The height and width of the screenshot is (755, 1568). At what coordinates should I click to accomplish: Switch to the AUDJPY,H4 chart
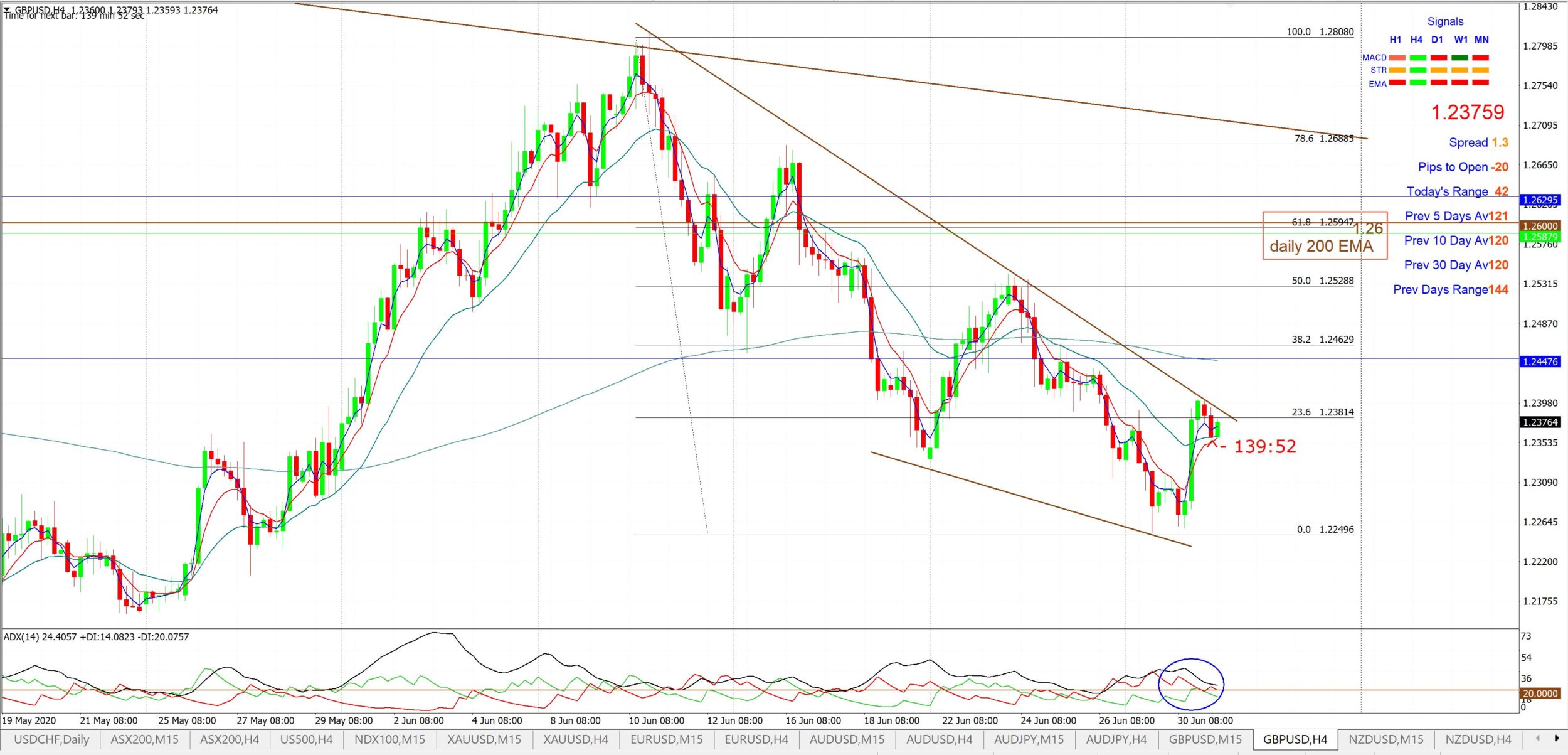tap(1116, 739)
